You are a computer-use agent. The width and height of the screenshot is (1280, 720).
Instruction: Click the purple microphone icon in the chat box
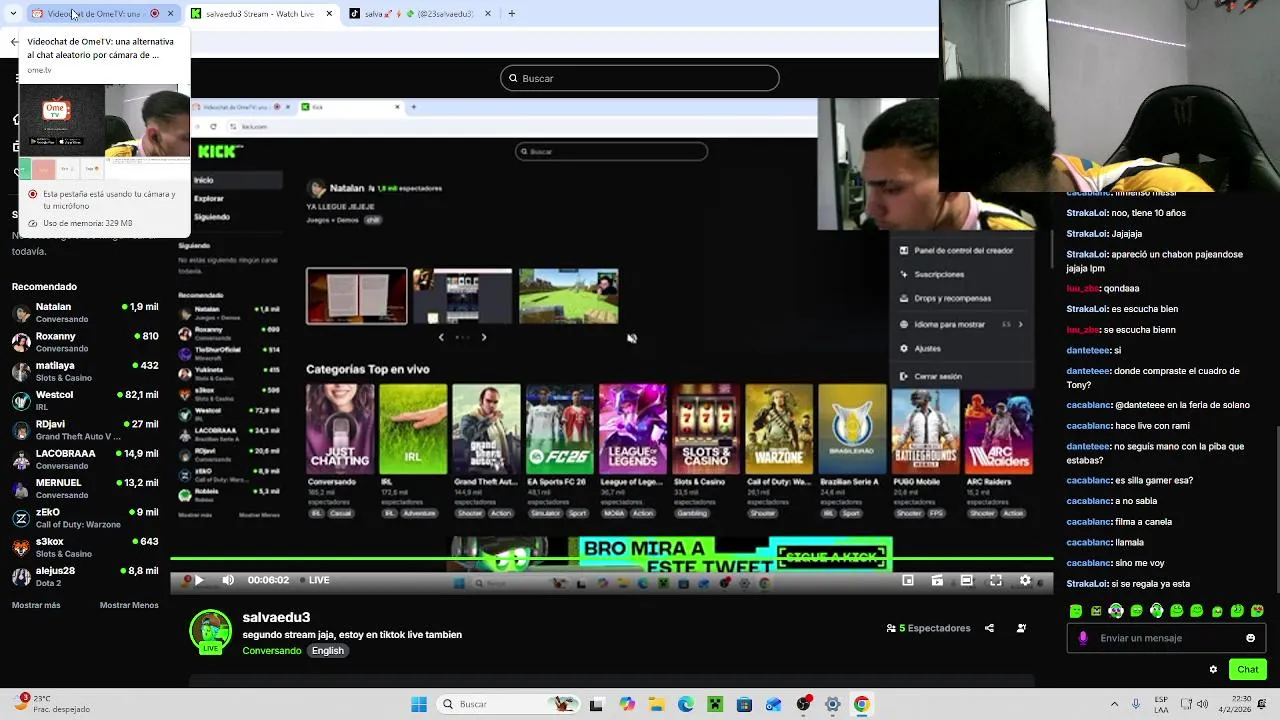(1083, 638)
